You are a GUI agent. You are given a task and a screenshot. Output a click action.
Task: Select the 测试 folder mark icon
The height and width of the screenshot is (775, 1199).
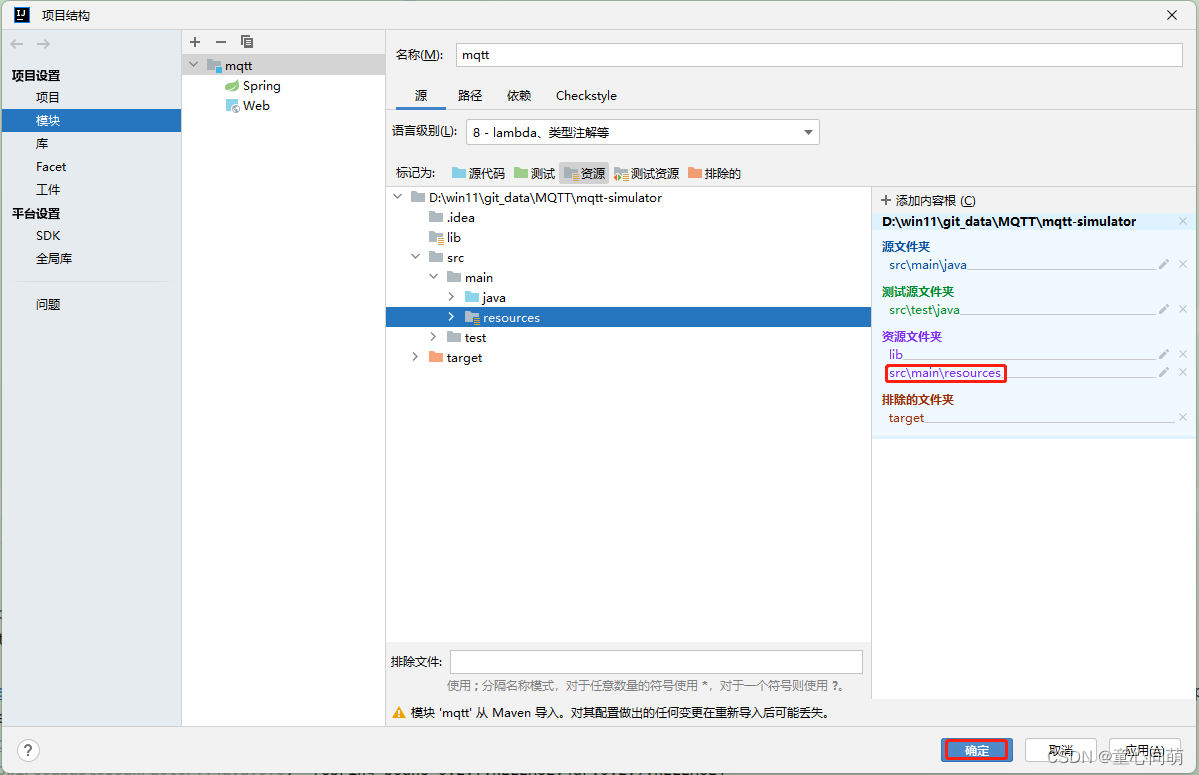tap(535, 172)
